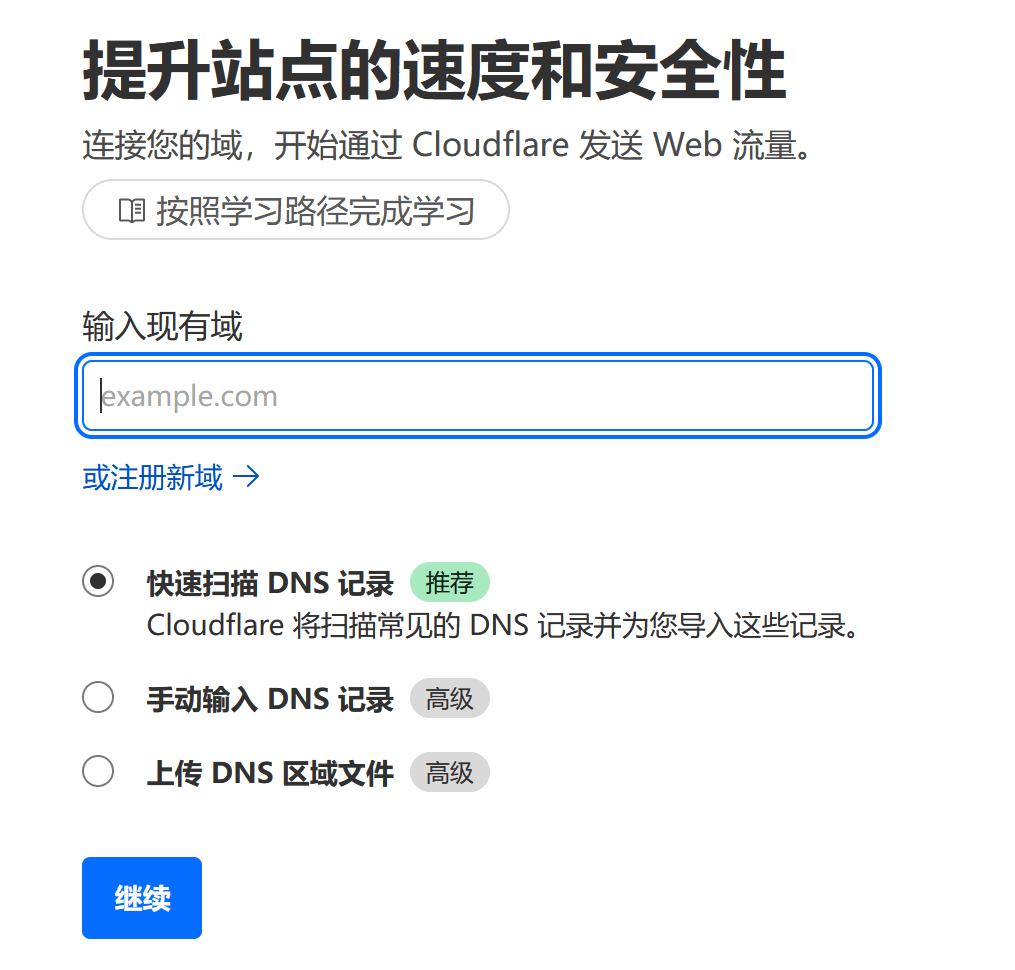Click the arrow icon beside 或注册新域

[246, 477]
